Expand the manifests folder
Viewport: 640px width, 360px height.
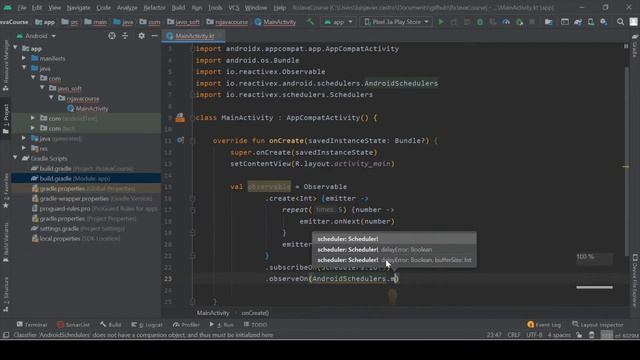coord(24,58)
